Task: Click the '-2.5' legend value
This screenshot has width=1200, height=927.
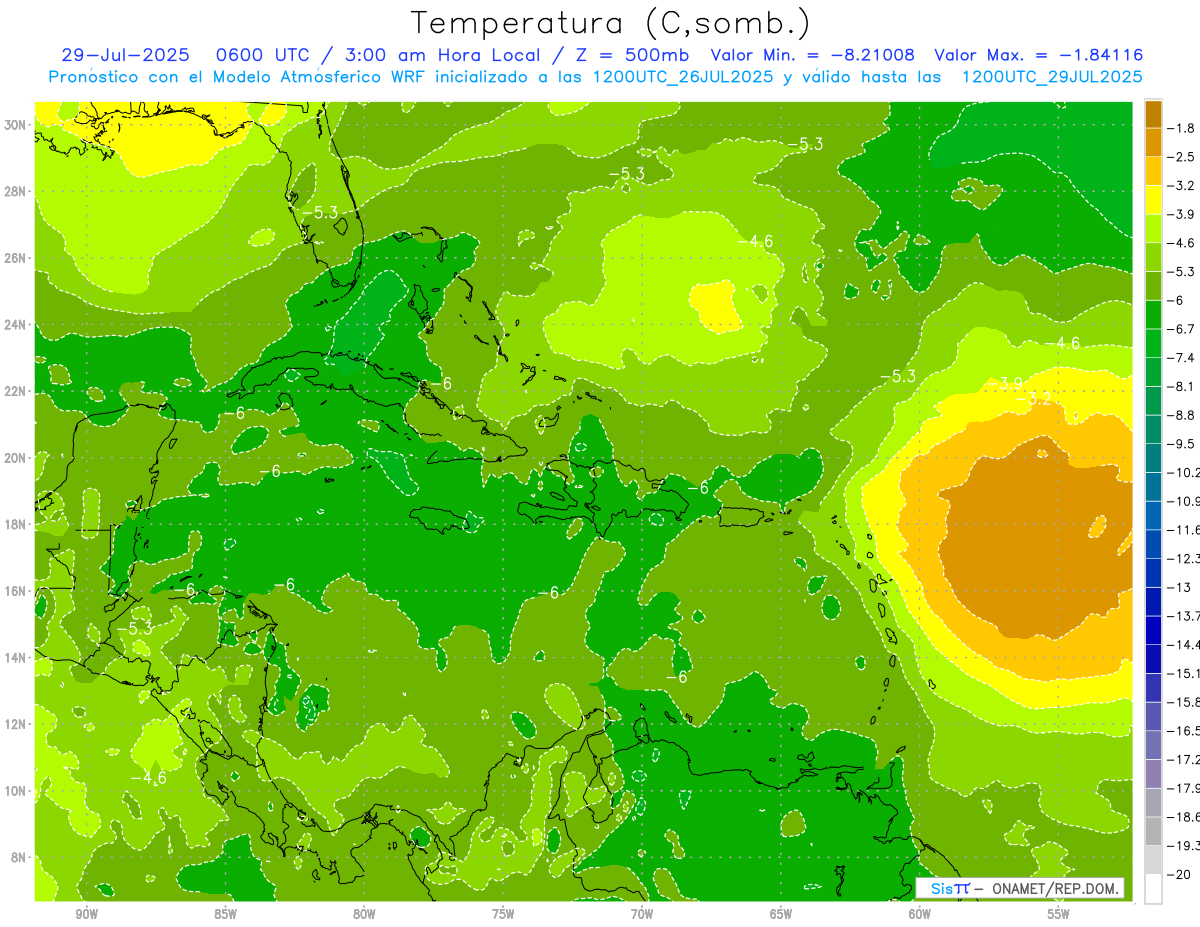Action: pos(1181,157)
